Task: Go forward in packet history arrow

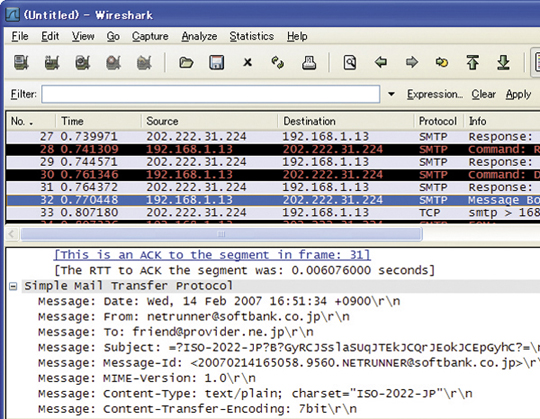Action: (x=412, y=62)
